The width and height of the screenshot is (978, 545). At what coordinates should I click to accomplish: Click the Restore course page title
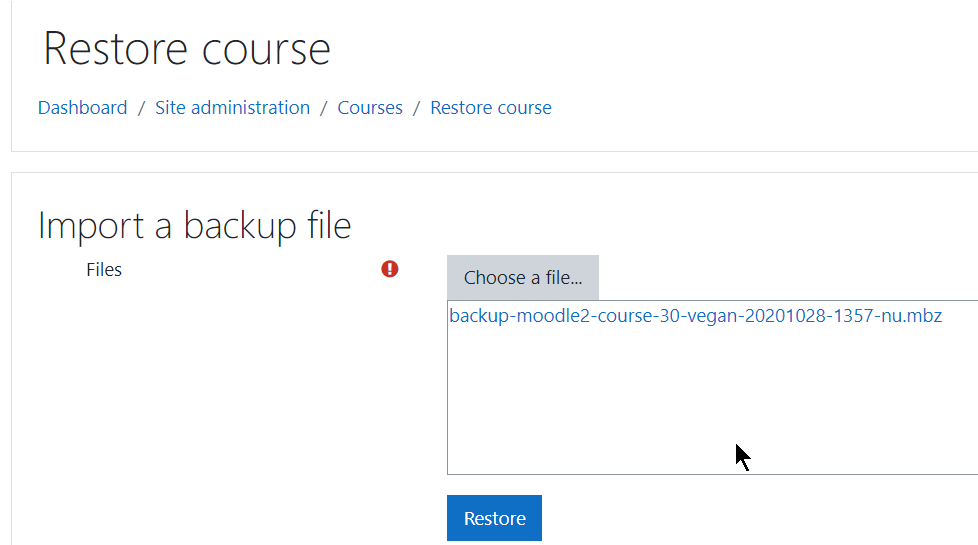click(x=186, y=49)
